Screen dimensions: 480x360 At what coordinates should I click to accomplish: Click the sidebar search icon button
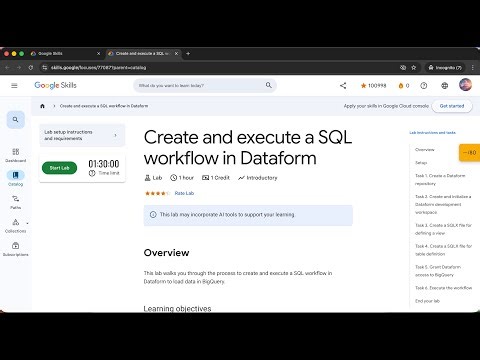[15, 119]
